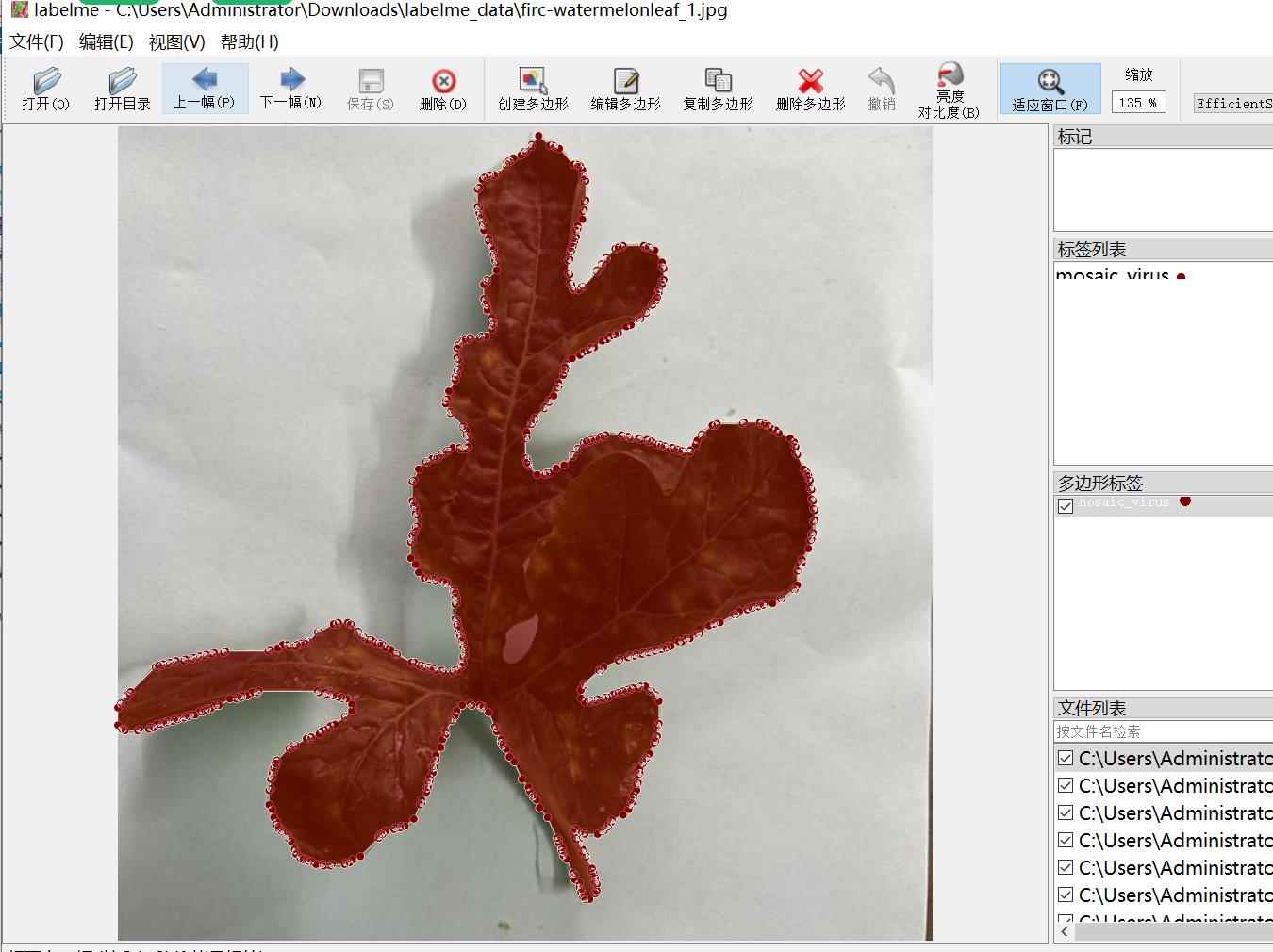The image size is (1273, 952).
Task: Open Brightness Contrast (亮度对比度) tool
Action: 949,90
